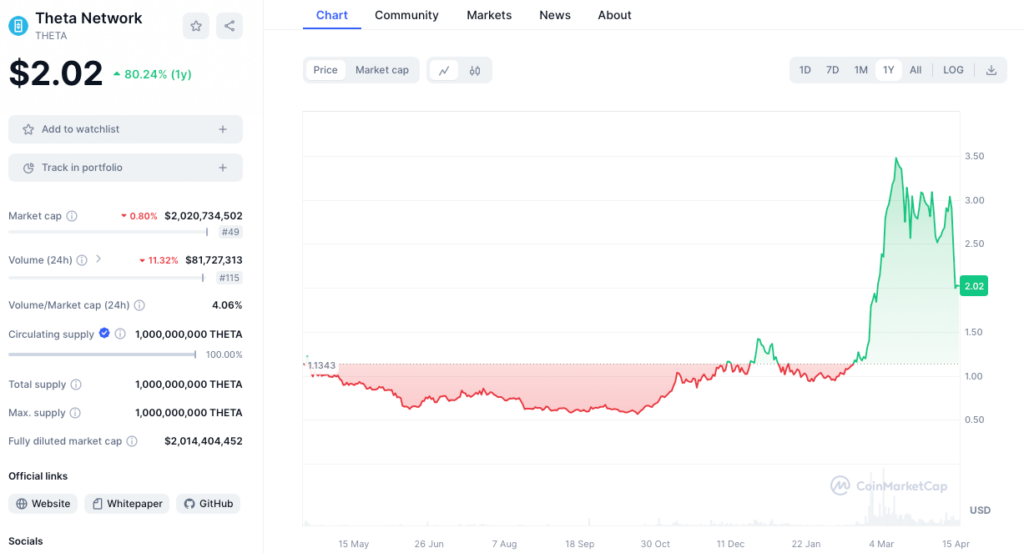1024x553 pixels.
Task: Click the 1.1343 starting price label
Action: click(x=321, y=365)
